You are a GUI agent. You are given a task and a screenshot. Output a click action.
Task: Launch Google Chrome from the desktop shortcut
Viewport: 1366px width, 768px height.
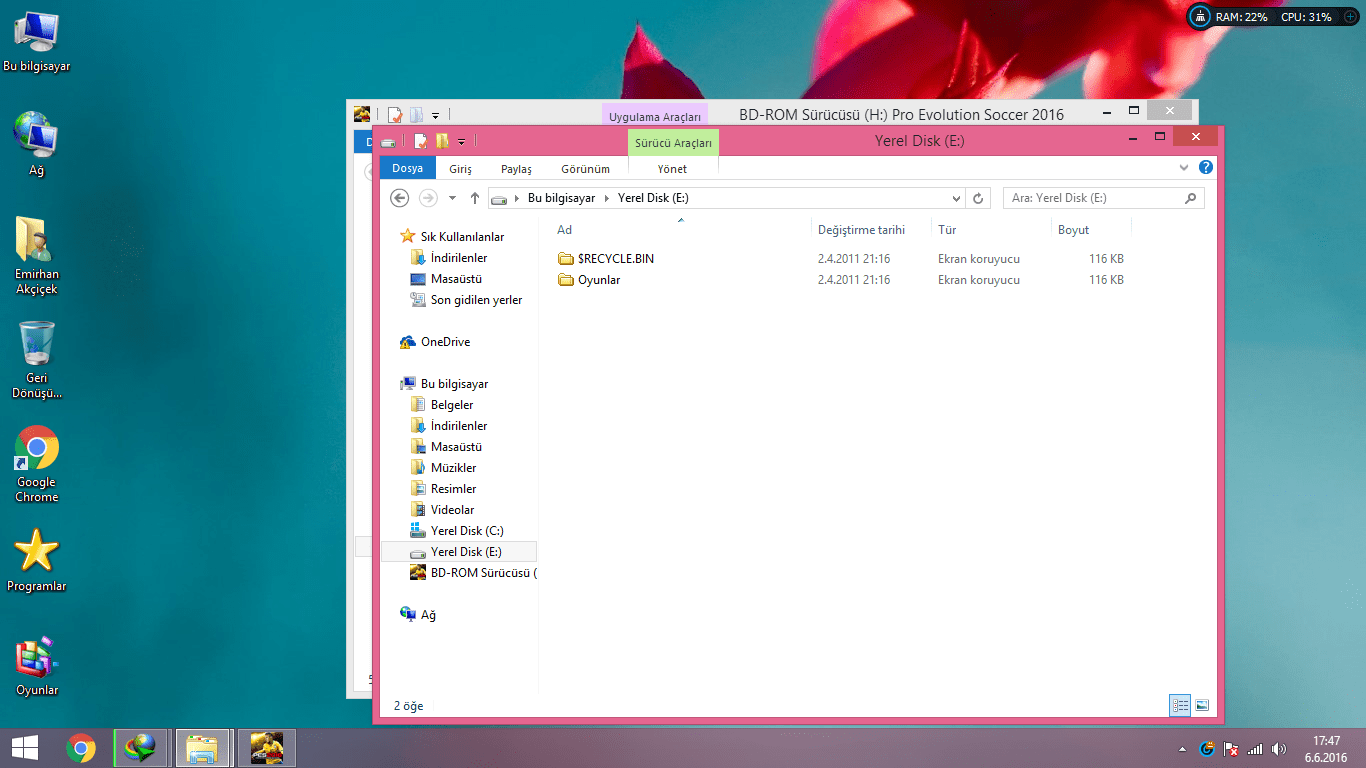[x=37, y=465]
